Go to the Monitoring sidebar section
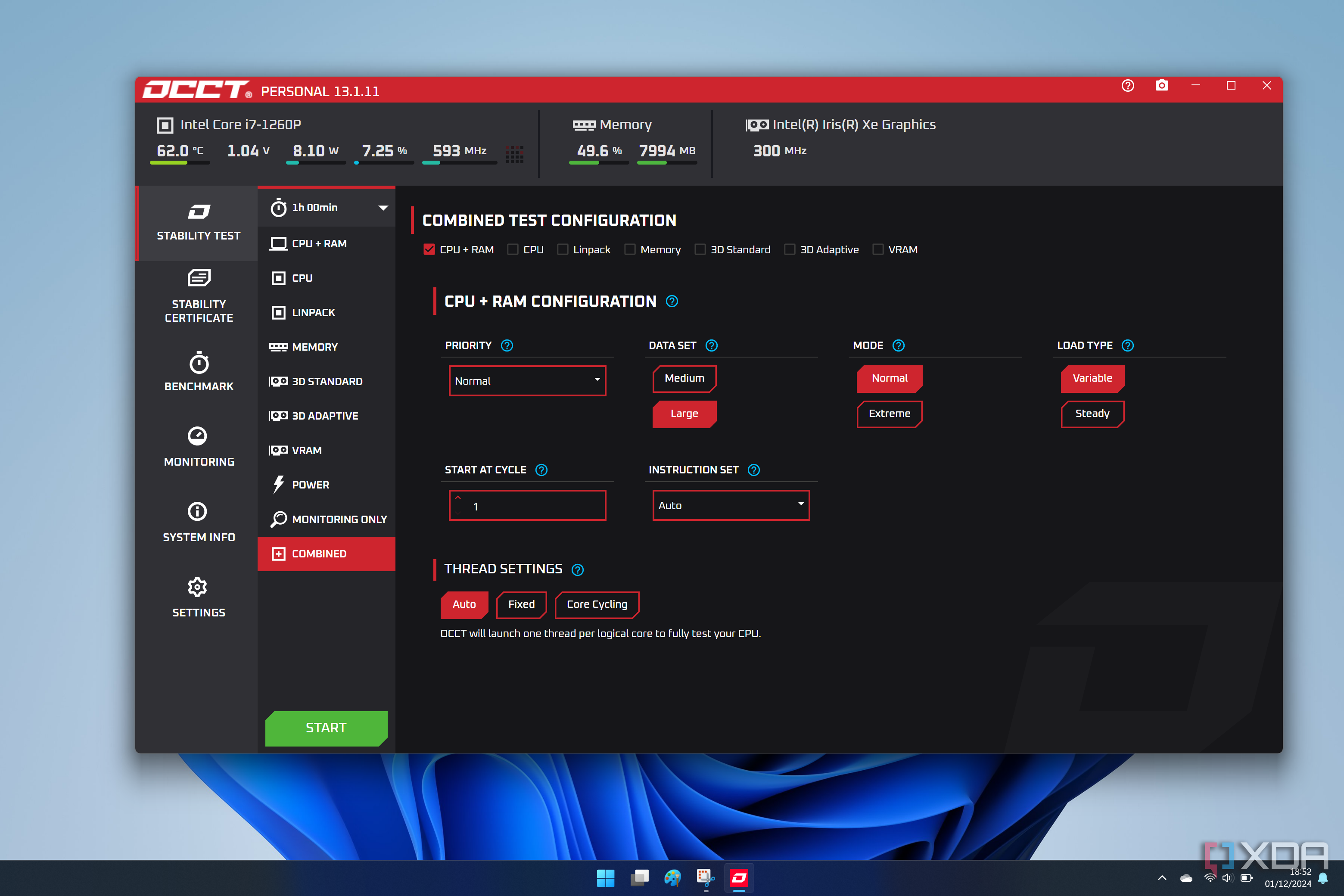Viewport: 1344px width, 896px height. click(x=198, y=447)
